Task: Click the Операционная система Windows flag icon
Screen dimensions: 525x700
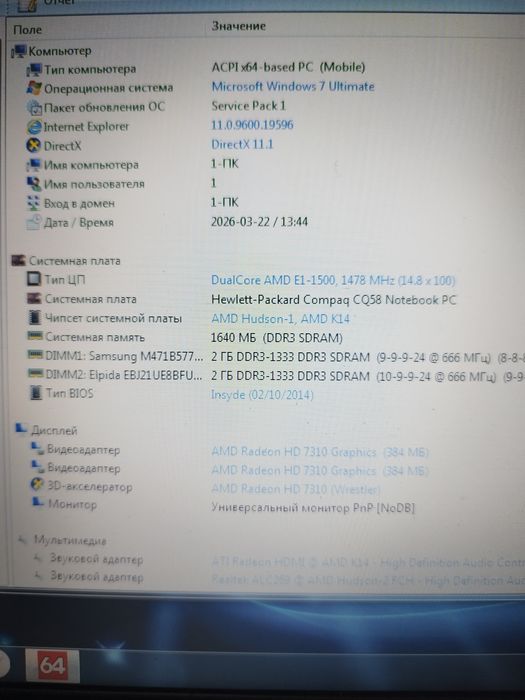Action: click(x=34, y=88)
